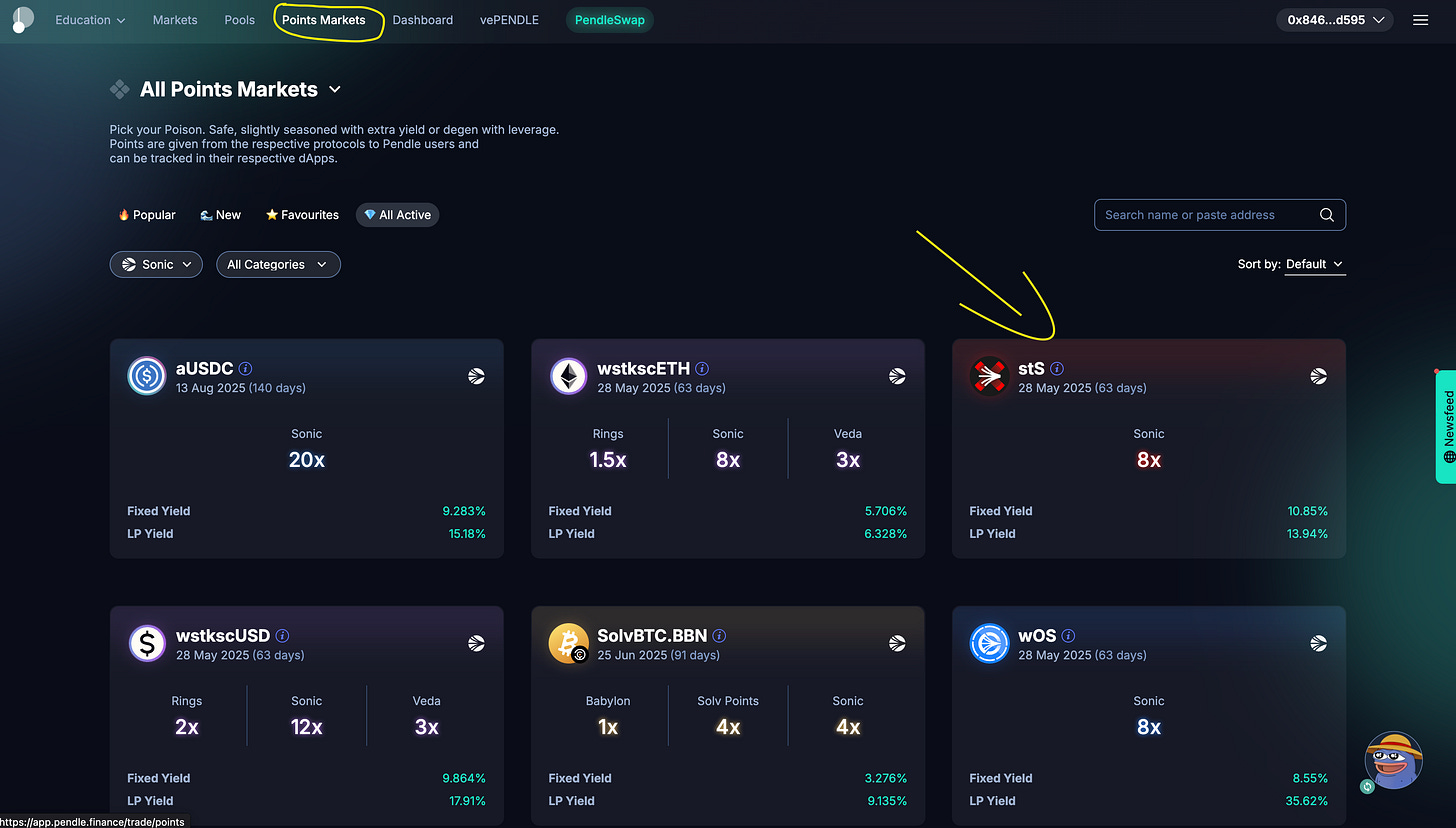Open the stS market title

pos(1031,369)
